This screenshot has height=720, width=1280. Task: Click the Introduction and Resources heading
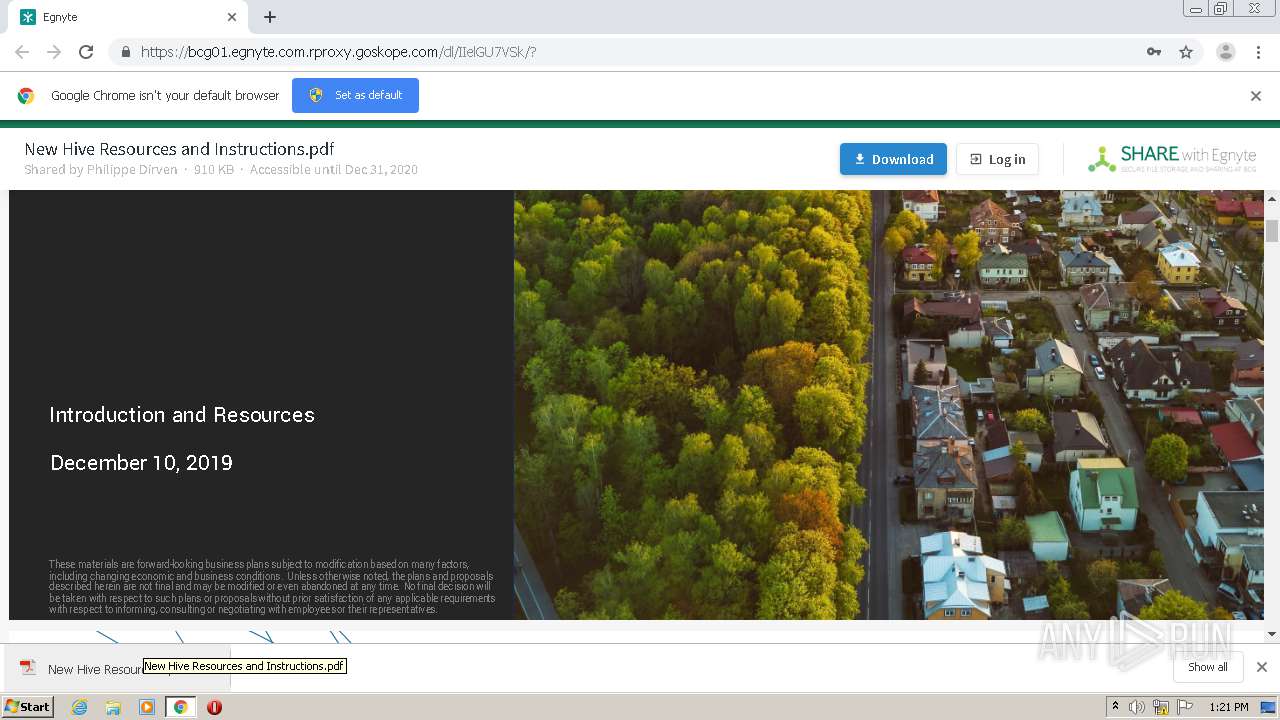182,414
